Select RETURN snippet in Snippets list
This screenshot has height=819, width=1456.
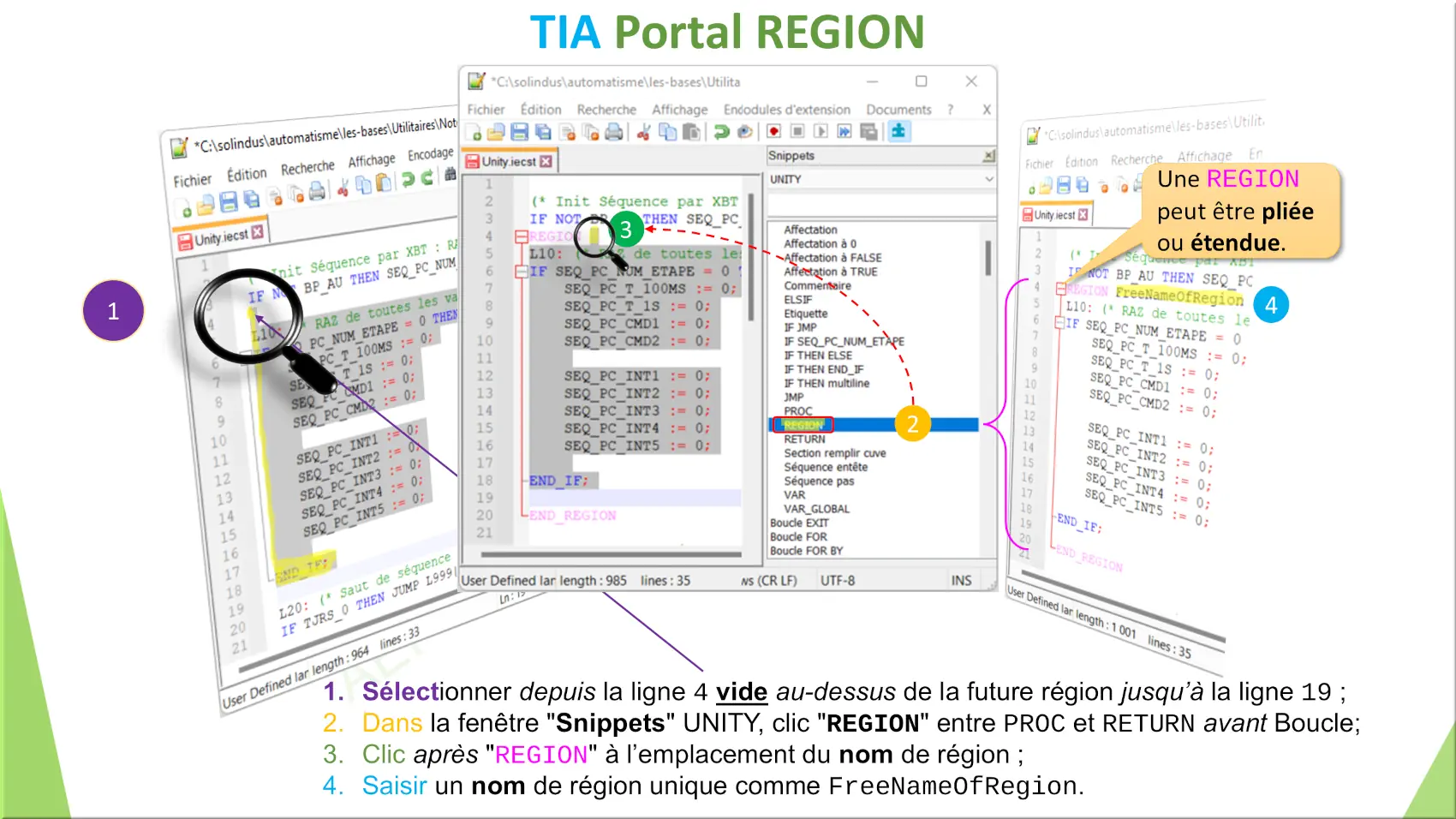tap(804, 439)
